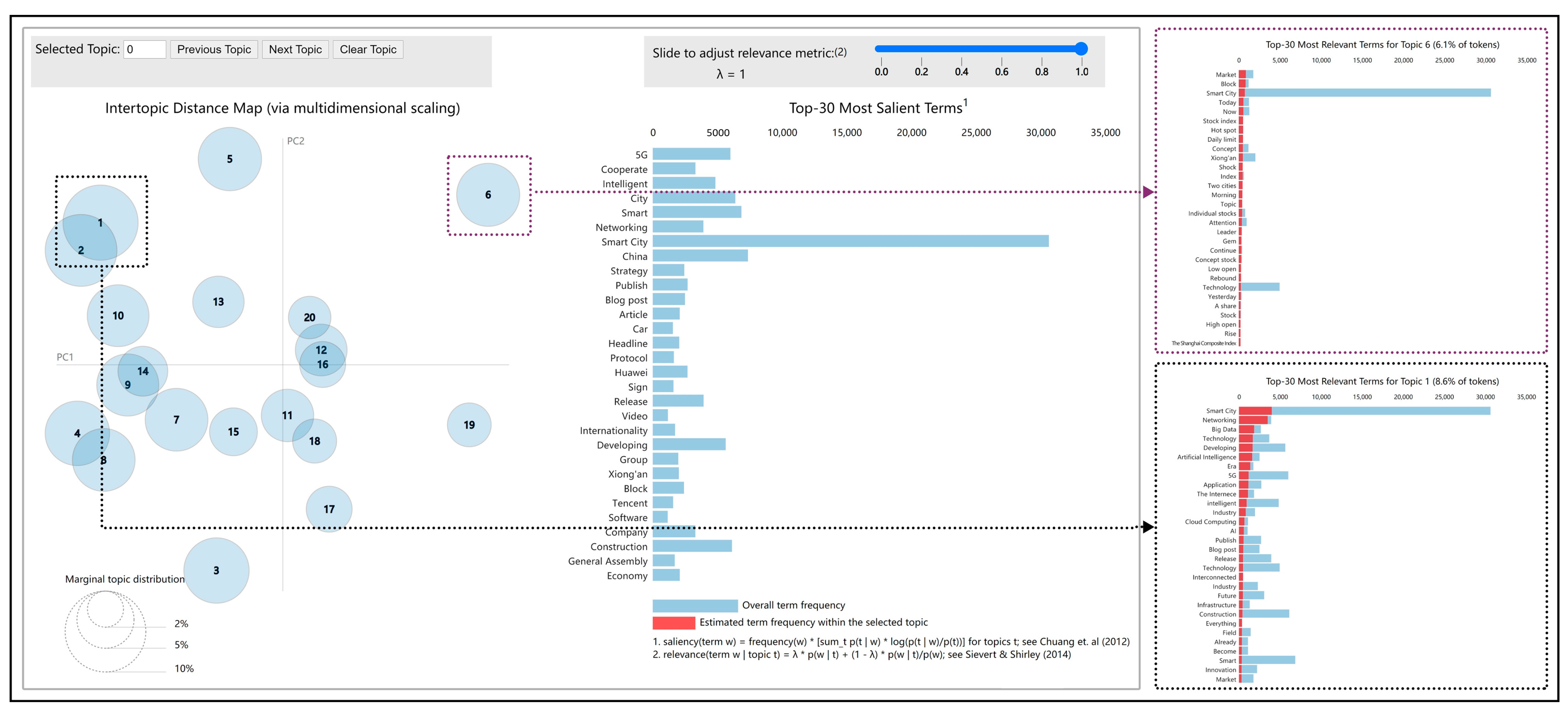This screenshot has height=713, width=1568.
Task: Click the Previous Topic button
Action: click(214, 49)
